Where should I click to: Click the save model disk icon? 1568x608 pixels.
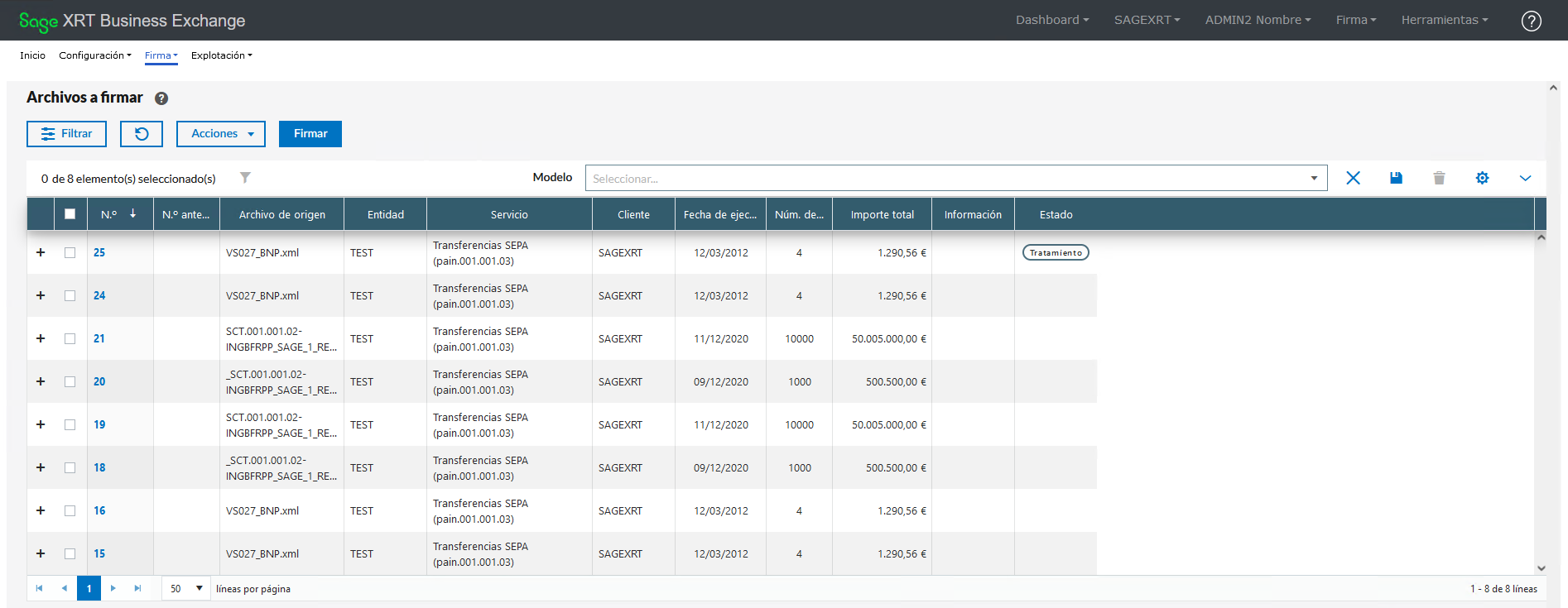pos(1396,178)
